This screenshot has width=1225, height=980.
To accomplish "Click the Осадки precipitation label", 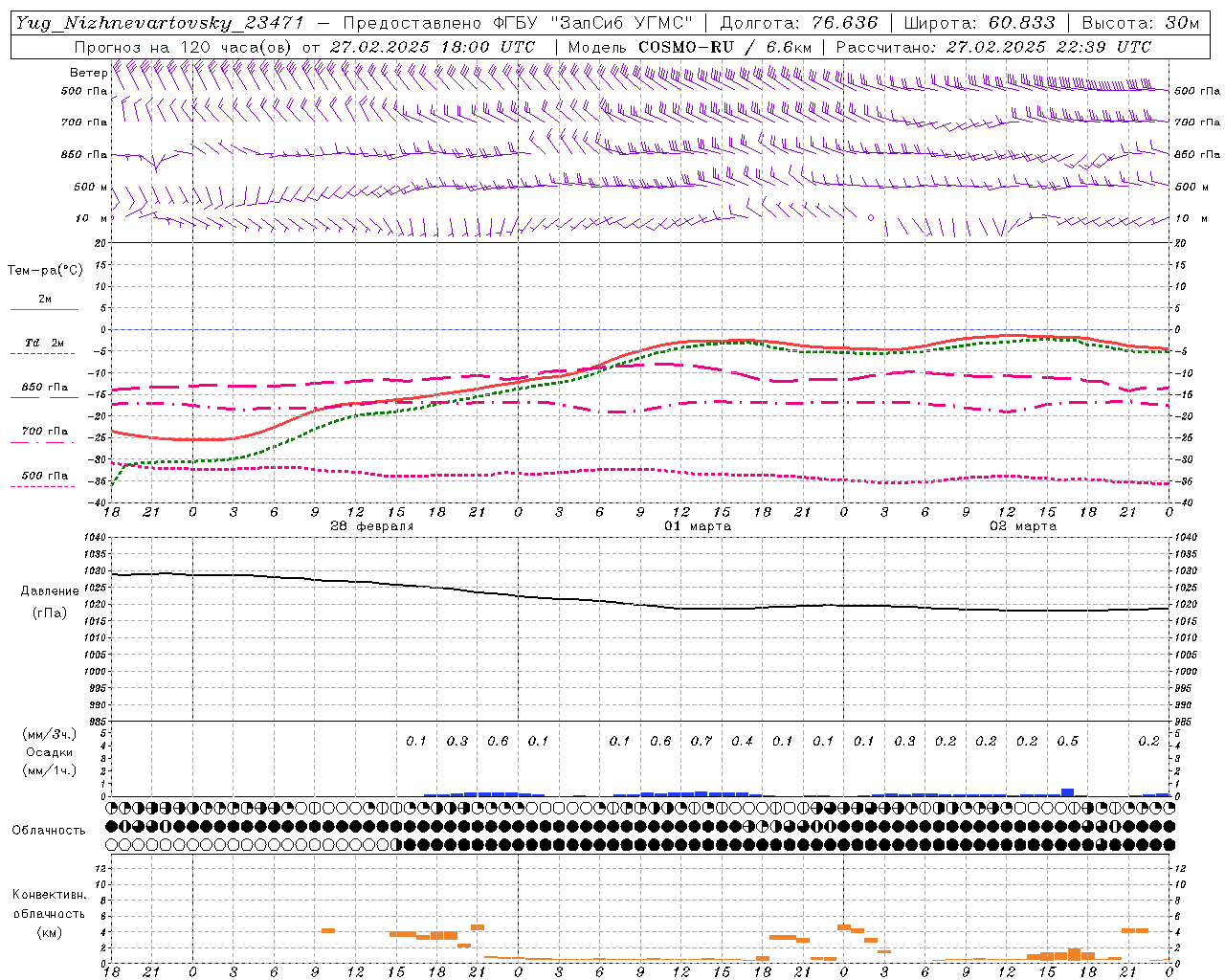I will [x=50, y=752].
